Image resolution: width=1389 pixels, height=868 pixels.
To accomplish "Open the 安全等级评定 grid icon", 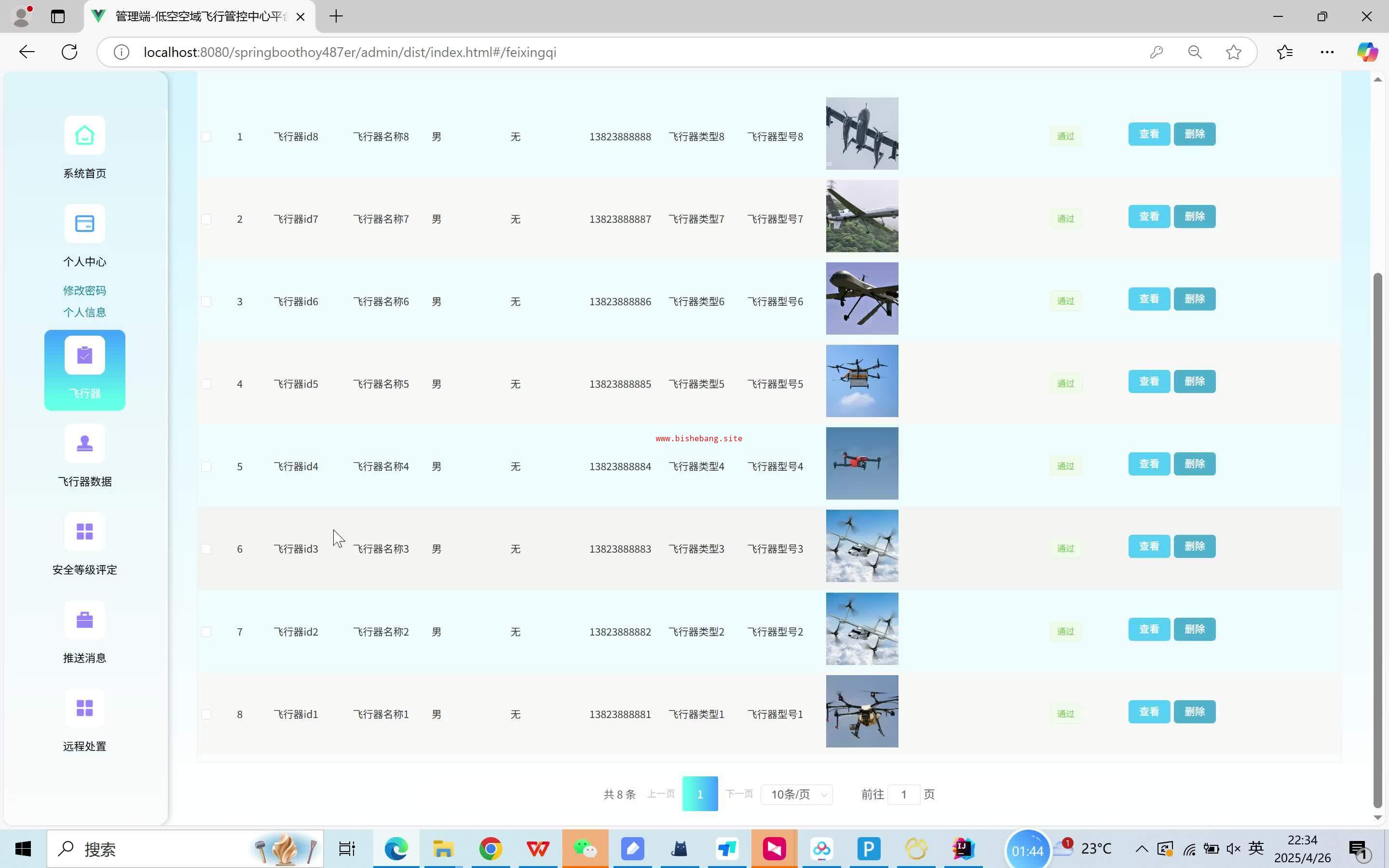I will (84, 531).
